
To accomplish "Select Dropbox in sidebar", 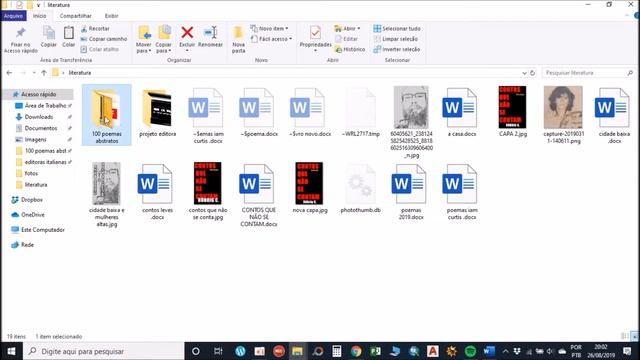I will coord(32,200).
